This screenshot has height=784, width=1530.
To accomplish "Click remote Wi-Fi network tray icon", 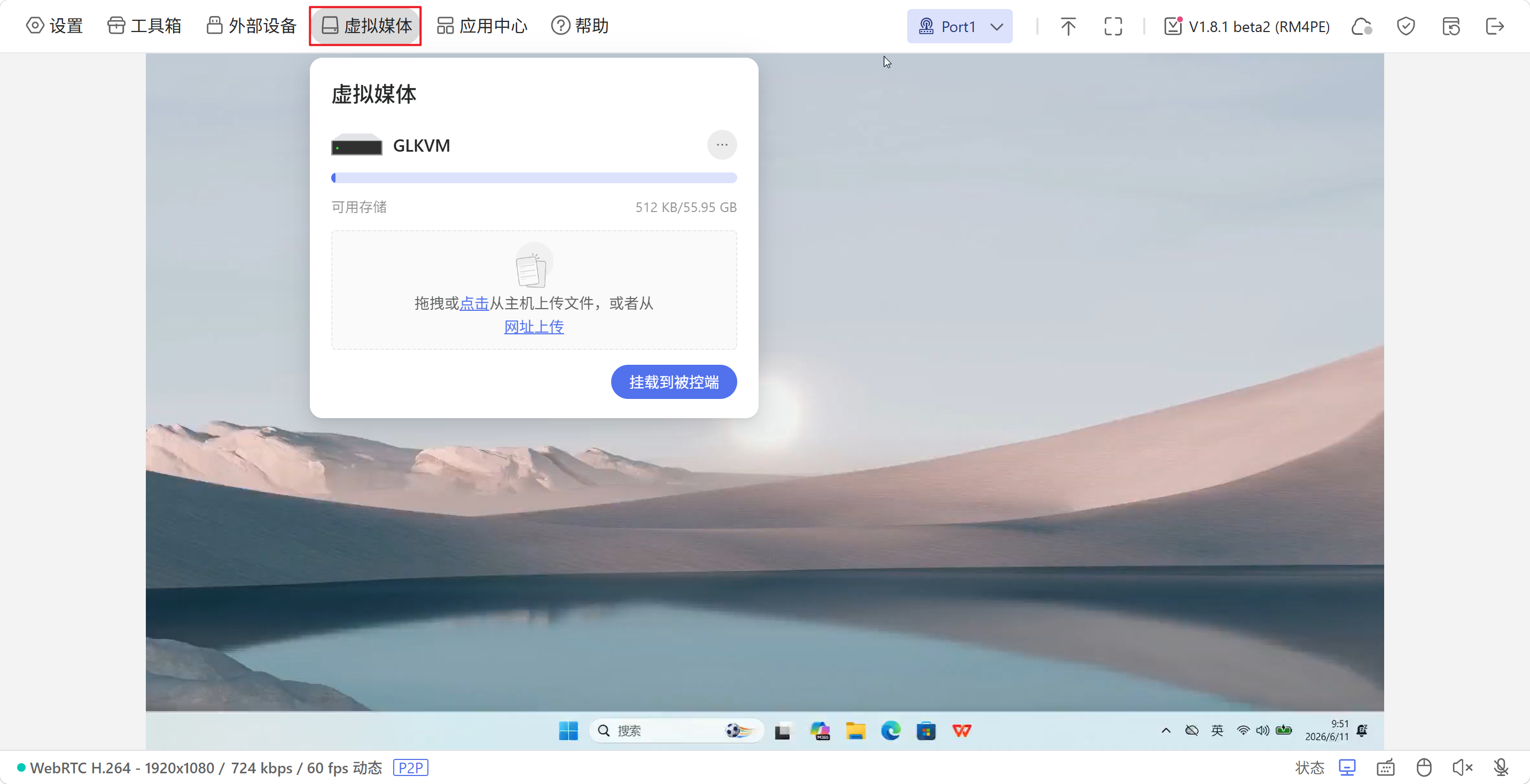I will tap(1243, 731).
